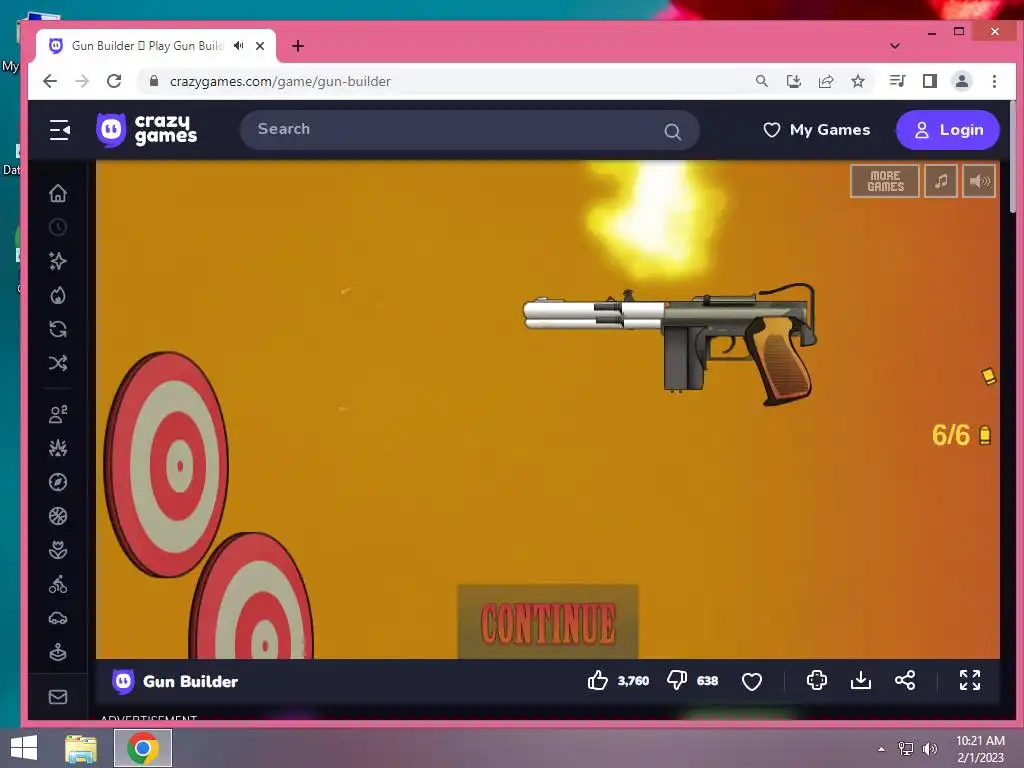Open network status tray icon
This screenshot has width=1024, height=768.
[x=906, y=749]
